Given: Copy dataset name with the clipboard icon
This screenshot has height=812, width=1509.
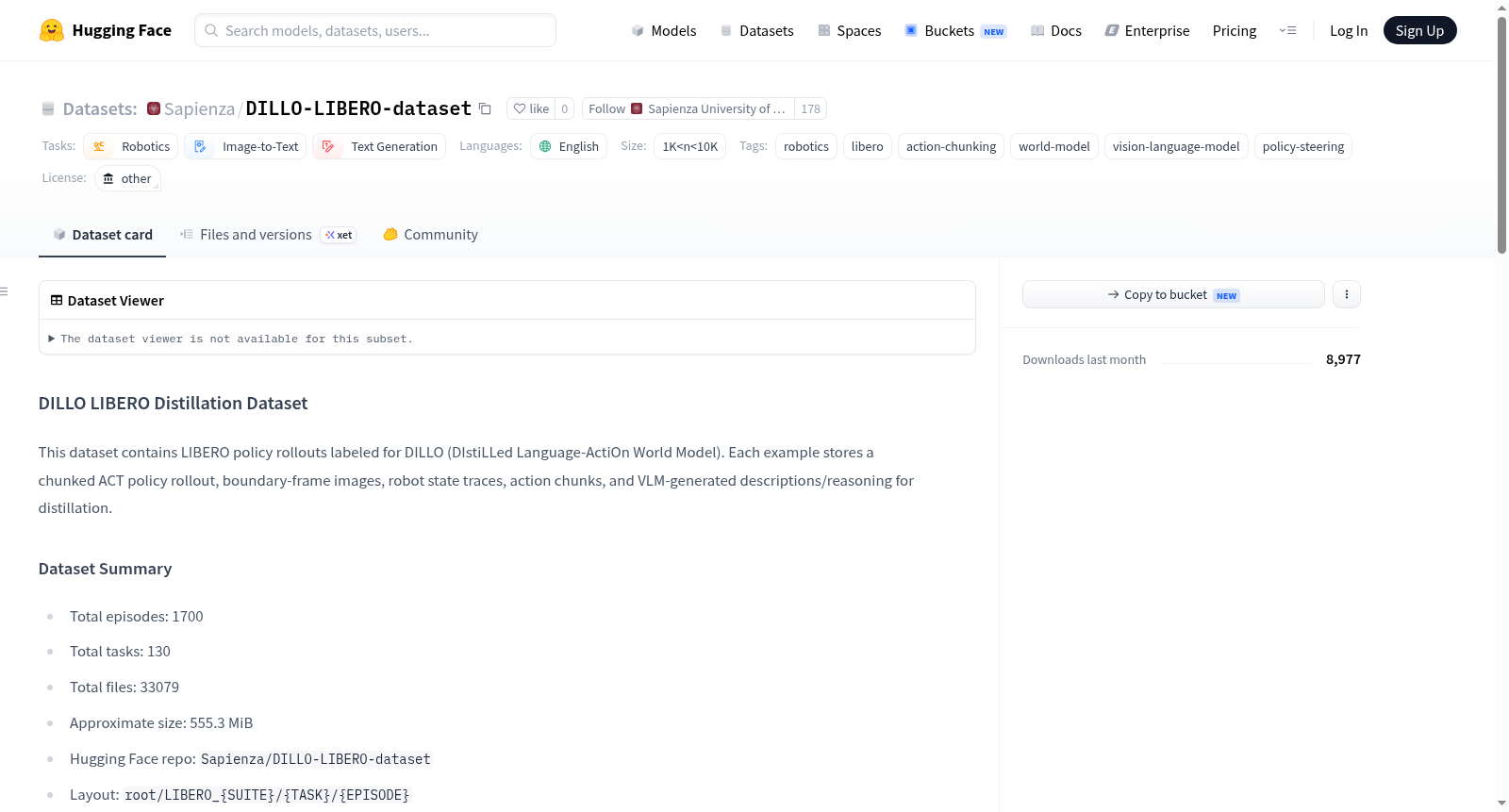Looking at the screenshot, I should (x=485, y=108).
